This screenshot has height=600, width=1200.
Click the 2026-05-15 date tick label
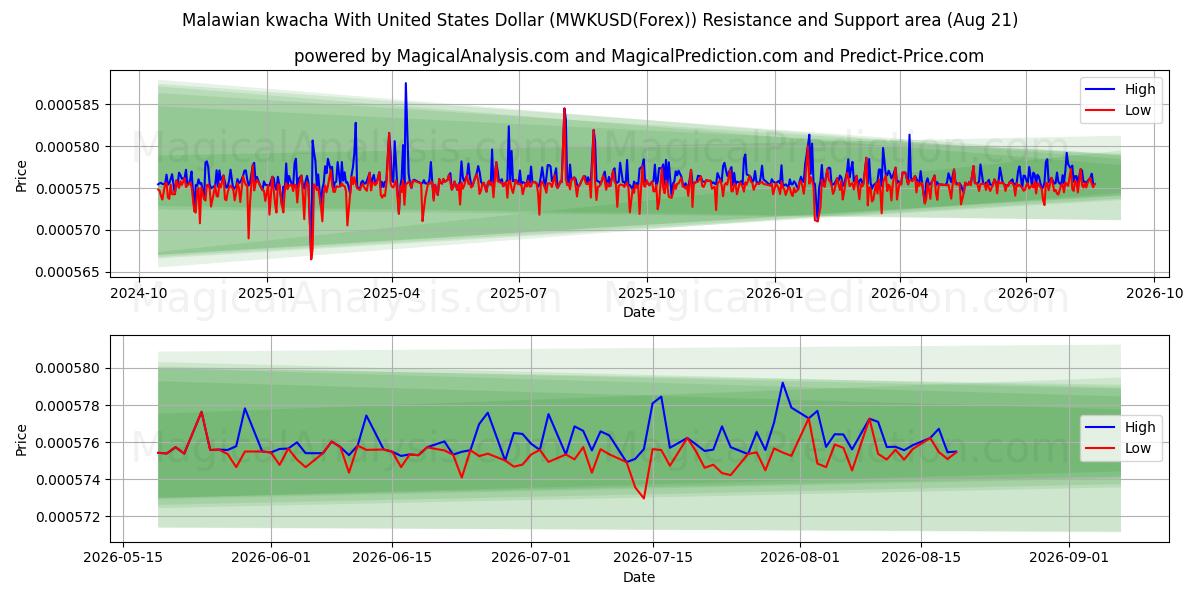click(123, 558)
